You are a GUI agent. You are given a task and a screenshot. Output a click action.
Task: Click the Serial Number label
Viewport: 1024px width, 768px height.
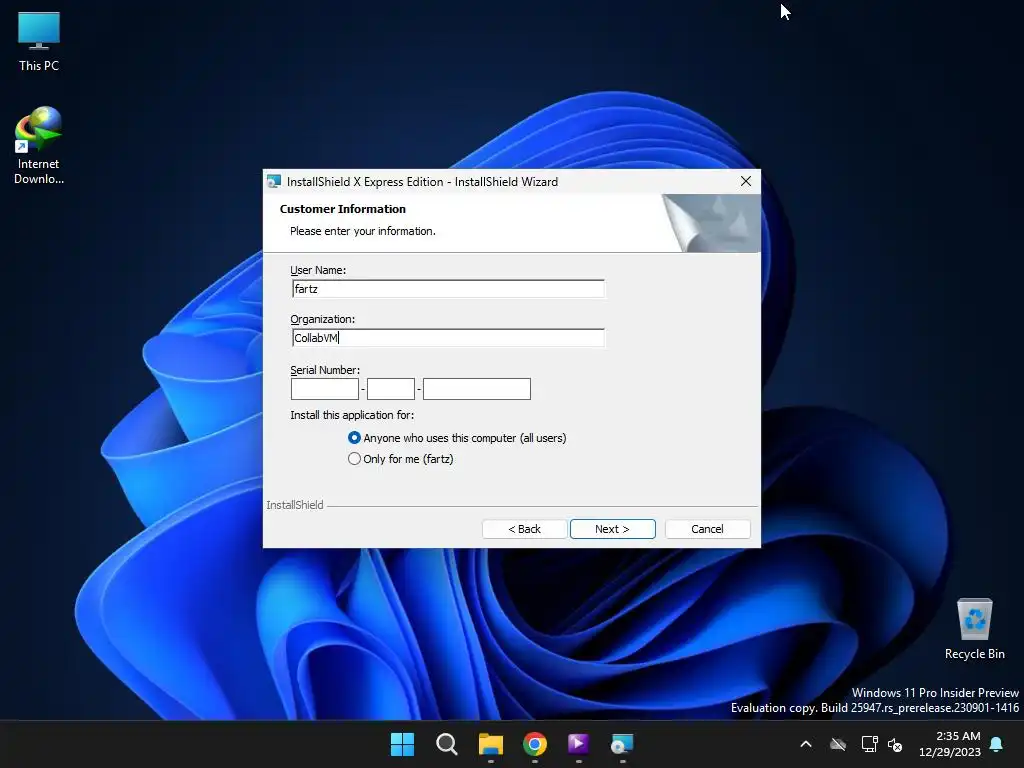325,370
